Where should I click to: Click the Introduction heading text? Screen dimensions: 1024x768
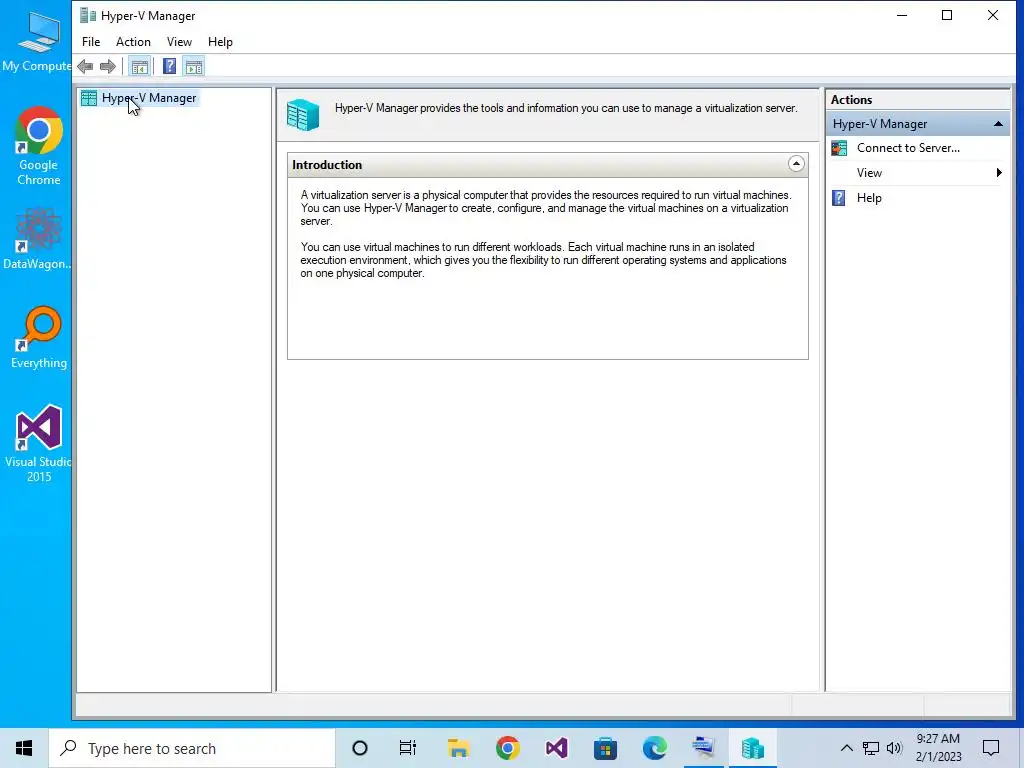[327, 165]
